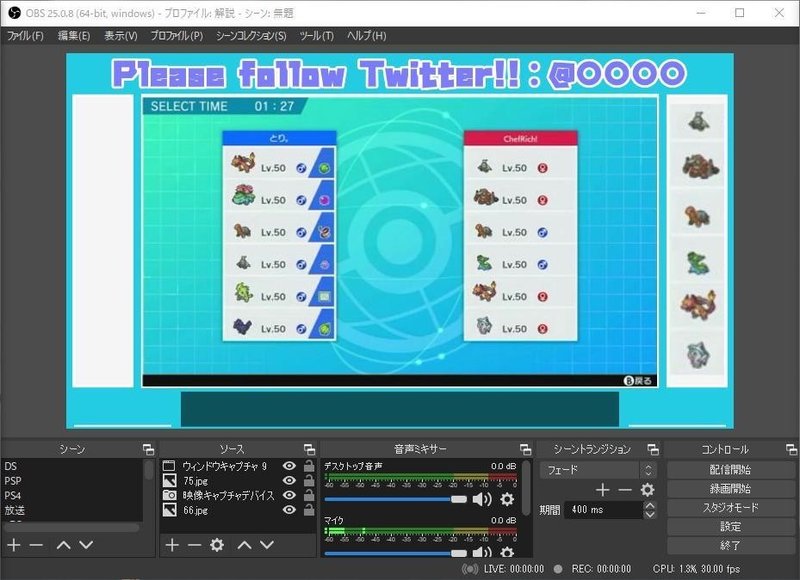
Task: Pop out the ソース dock panel
Action: point(309,449)
